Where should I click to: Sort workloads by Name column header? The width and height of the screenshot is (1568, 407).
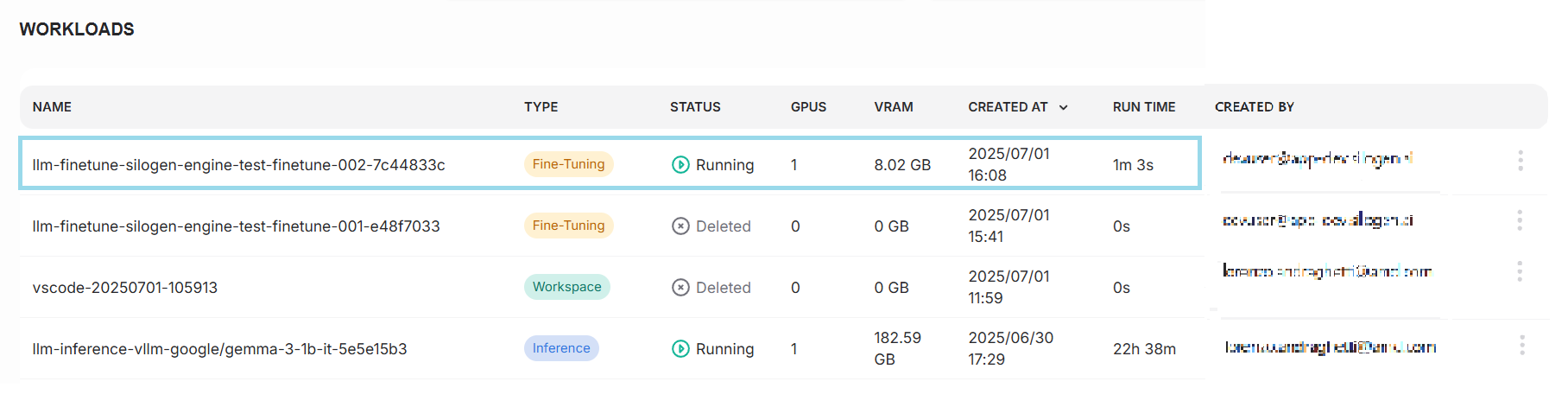(52, 107)
